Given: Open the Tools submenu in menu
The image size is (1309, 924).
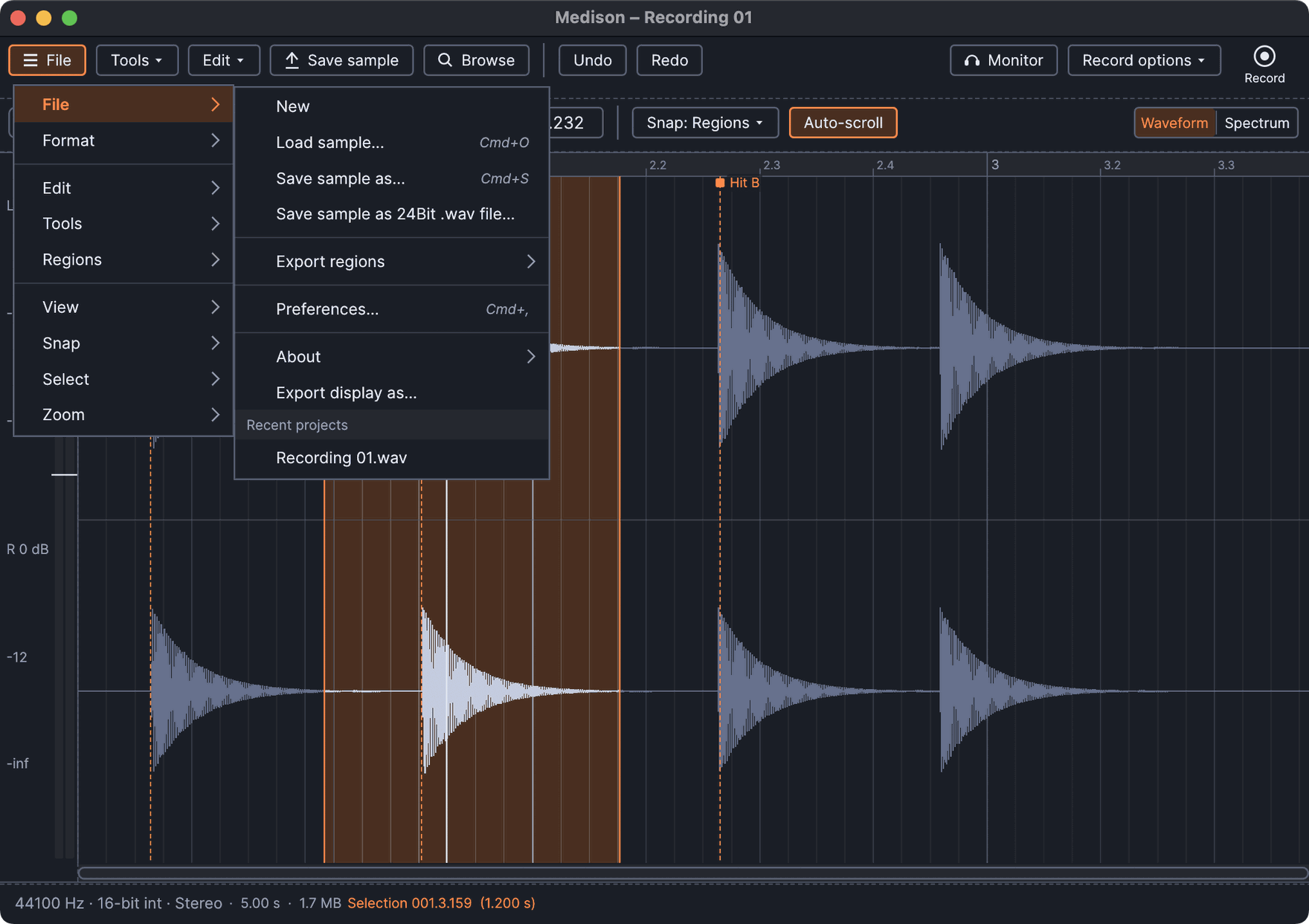Looking at the screenshot, I should (x=123, y=224).
